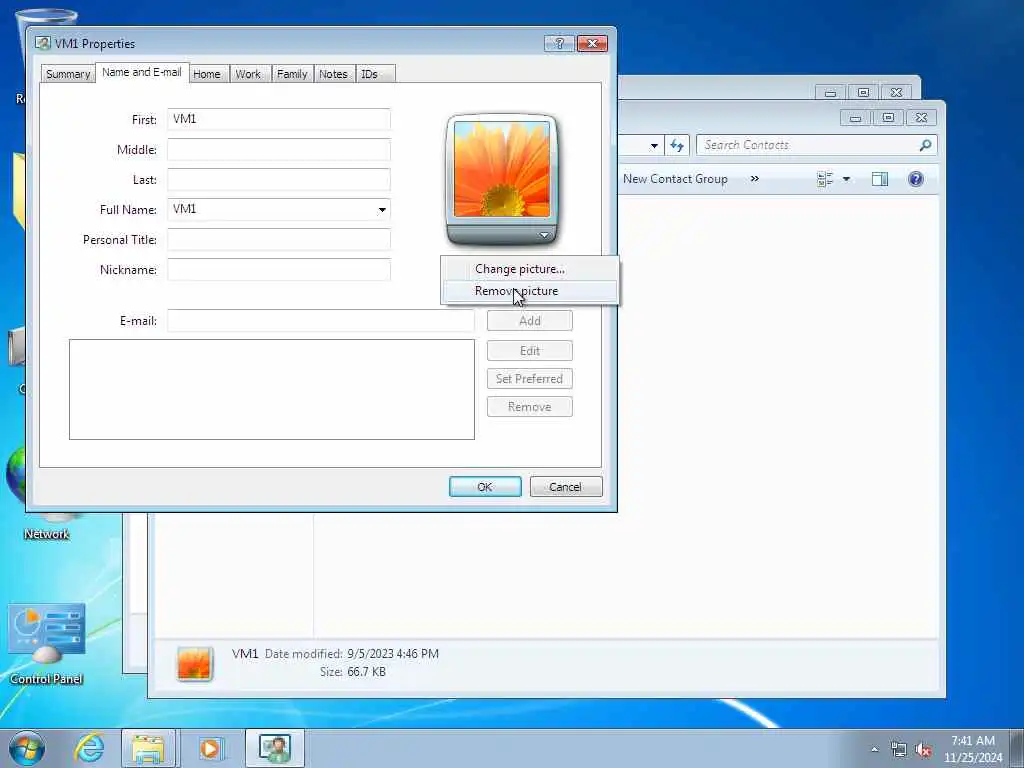The height and width of the screenshot is (768, 1024).
Task: Open the picture dropdown arrow below the flower
Action: pyautogui.click(x=544, y=235)
